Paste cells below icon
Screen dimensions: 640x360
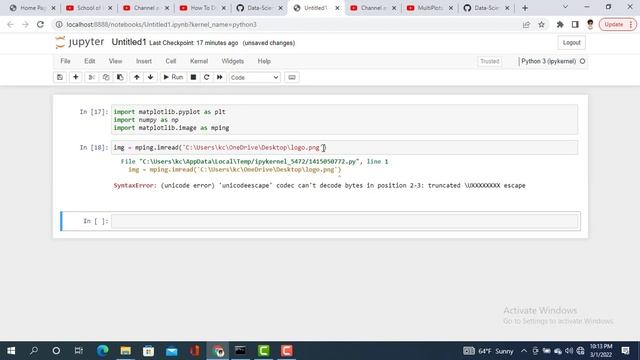tap(120, 77)
